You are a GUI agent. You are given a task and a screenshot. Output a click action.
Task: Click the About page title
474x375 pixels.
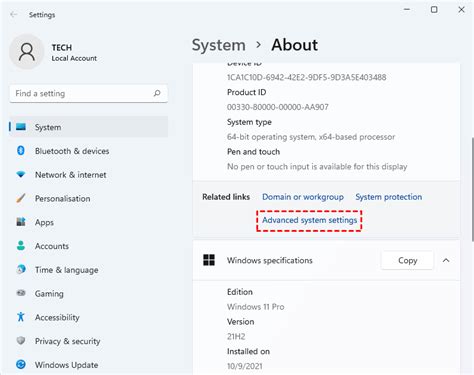295,45
